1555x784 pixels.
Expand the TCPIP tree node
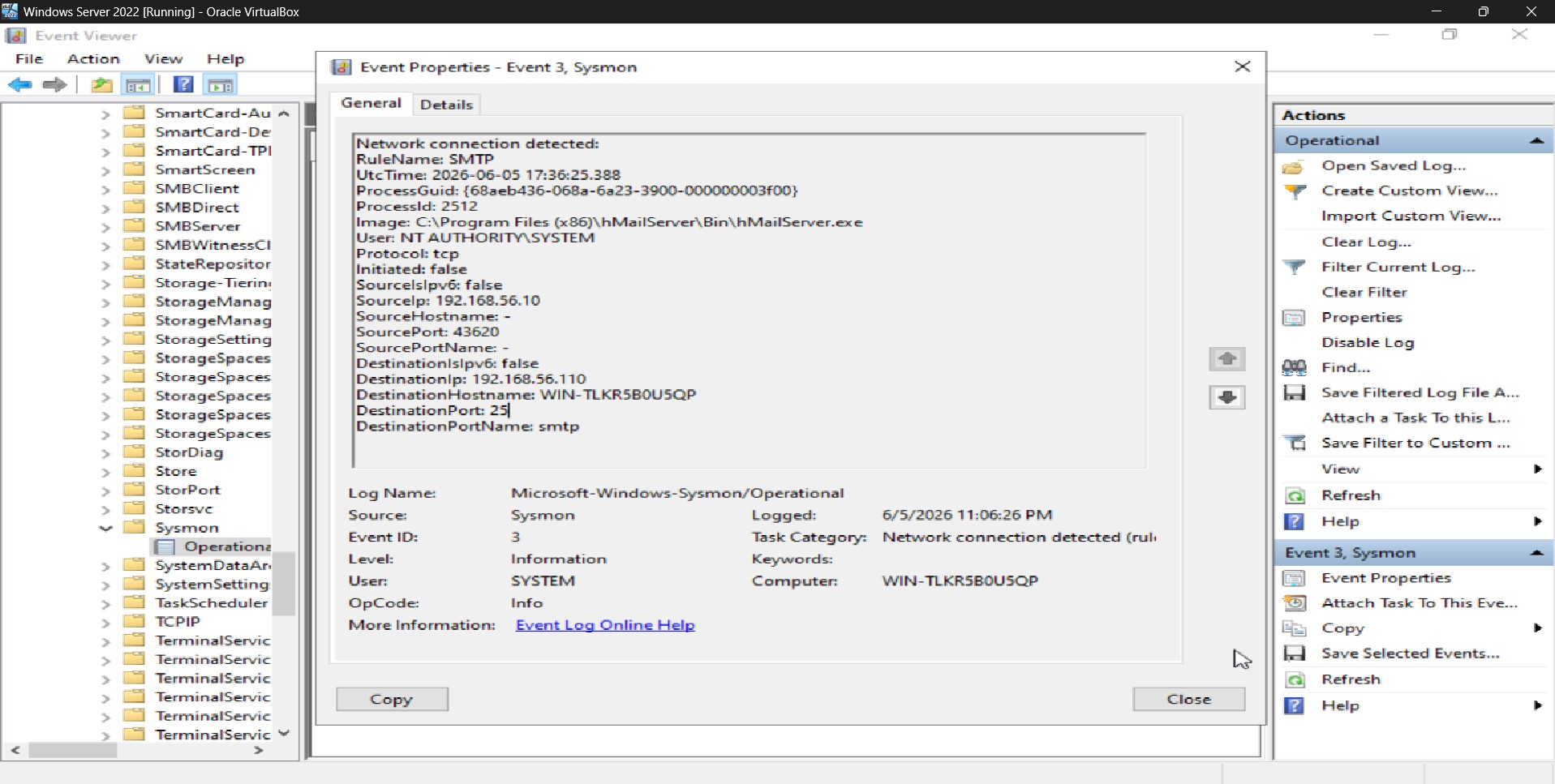pos(105,623)
